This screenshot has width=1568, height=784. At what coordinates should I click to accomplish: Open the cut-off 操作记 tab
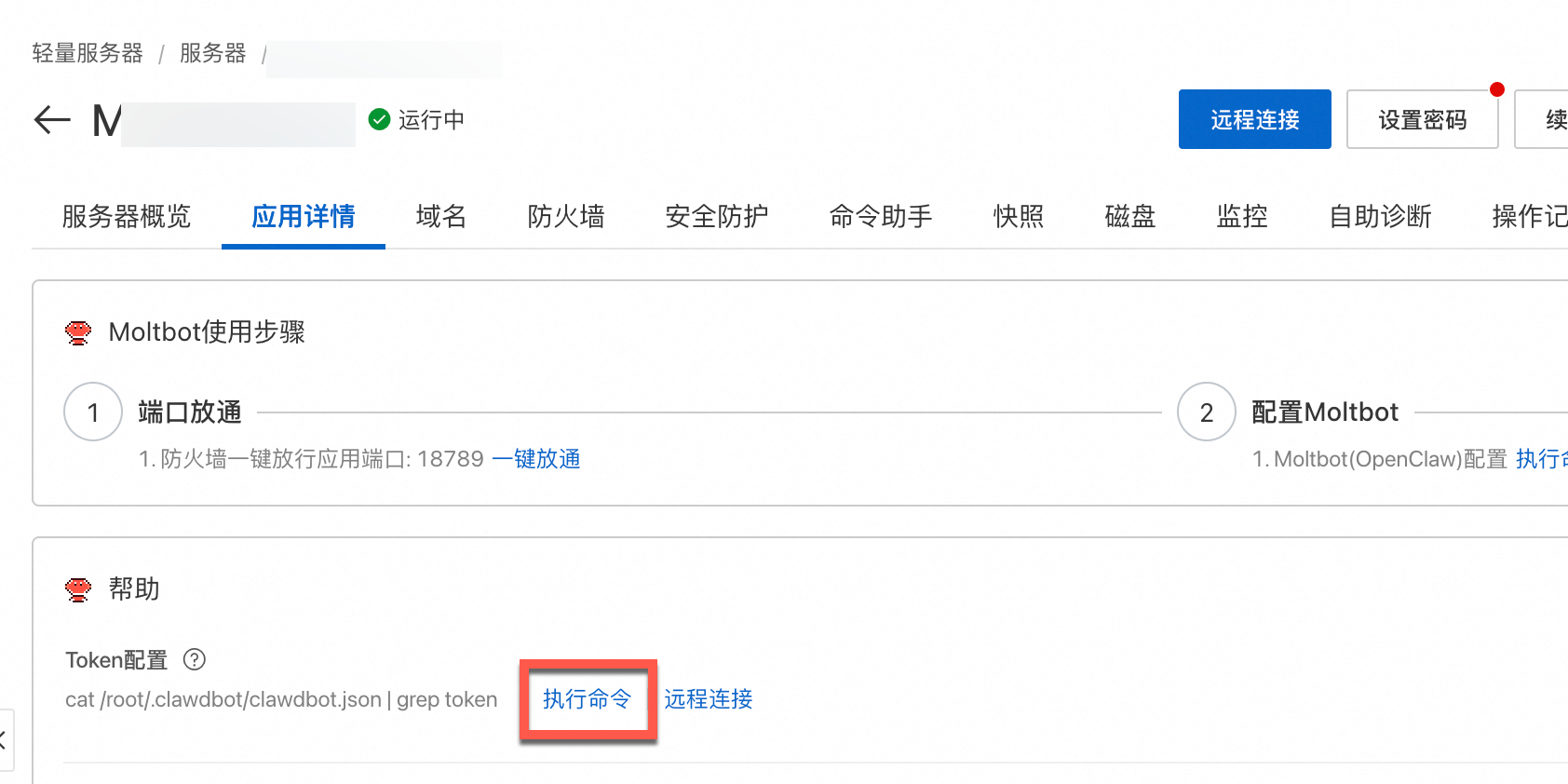point(1530,216)
